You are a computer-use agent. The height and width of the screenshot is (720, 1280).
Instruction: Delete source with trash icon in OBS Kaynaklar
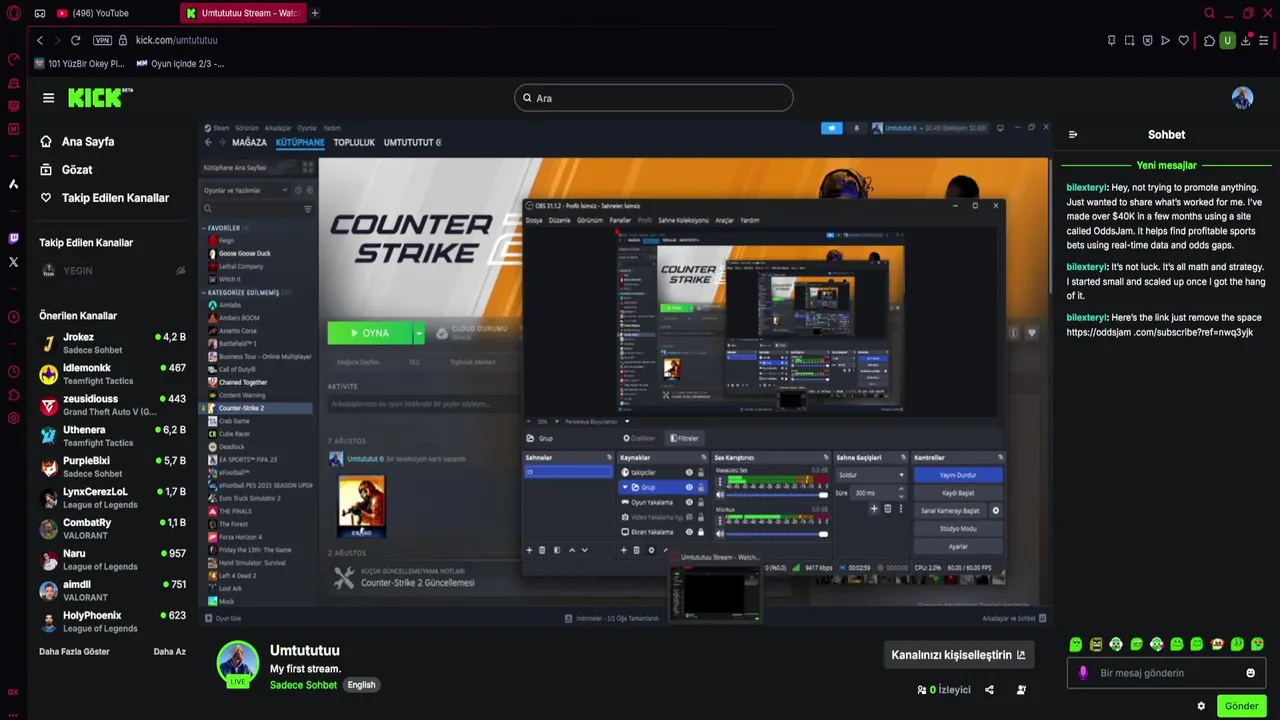pos(636,550)
